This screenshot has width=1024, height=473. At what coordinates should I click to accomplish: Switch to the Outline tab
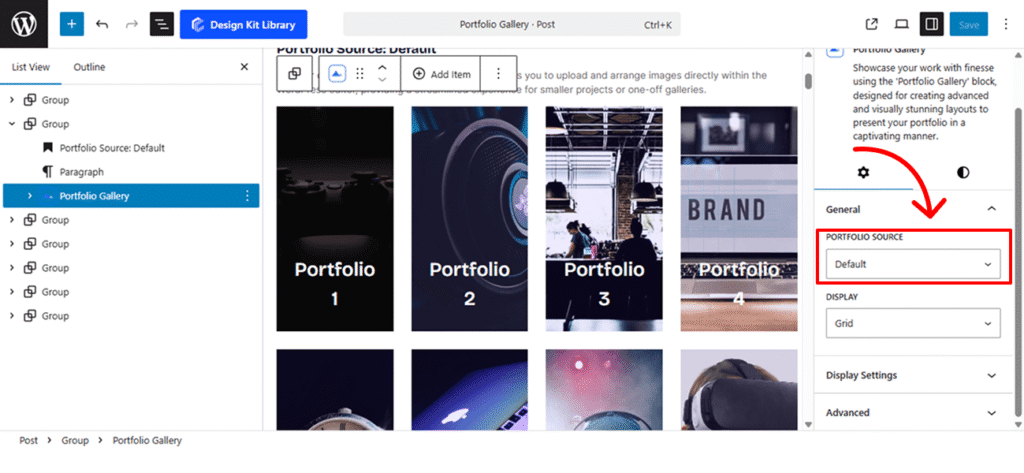(89, 67)
